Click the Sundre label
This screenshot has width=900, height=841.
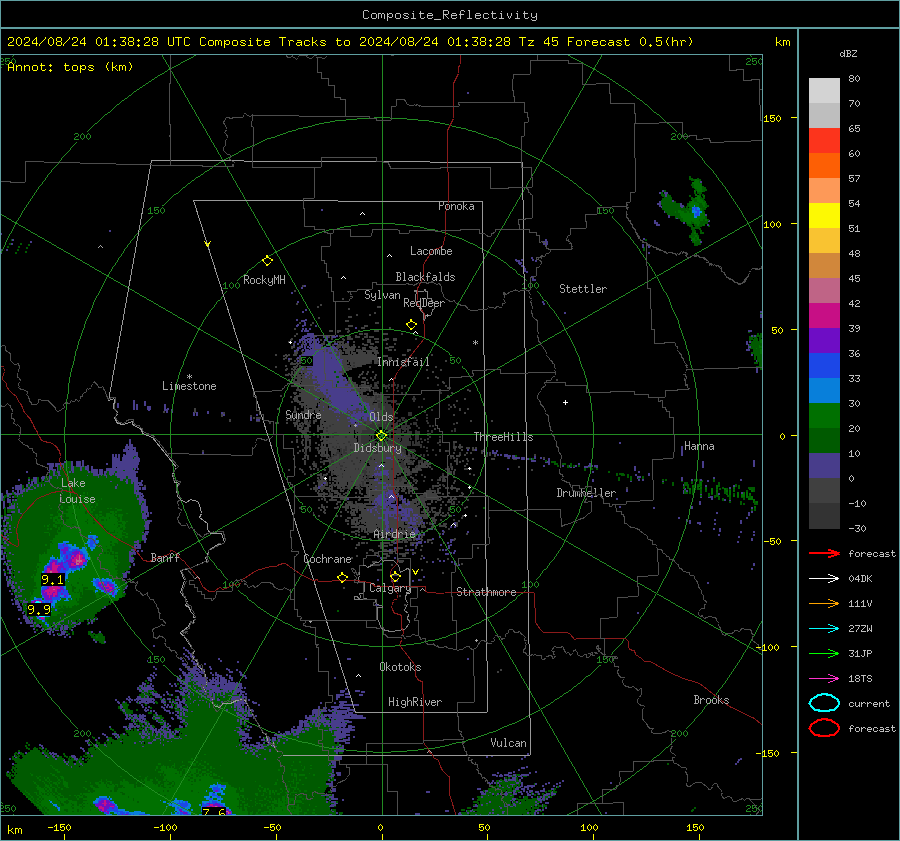click(303, 415)
